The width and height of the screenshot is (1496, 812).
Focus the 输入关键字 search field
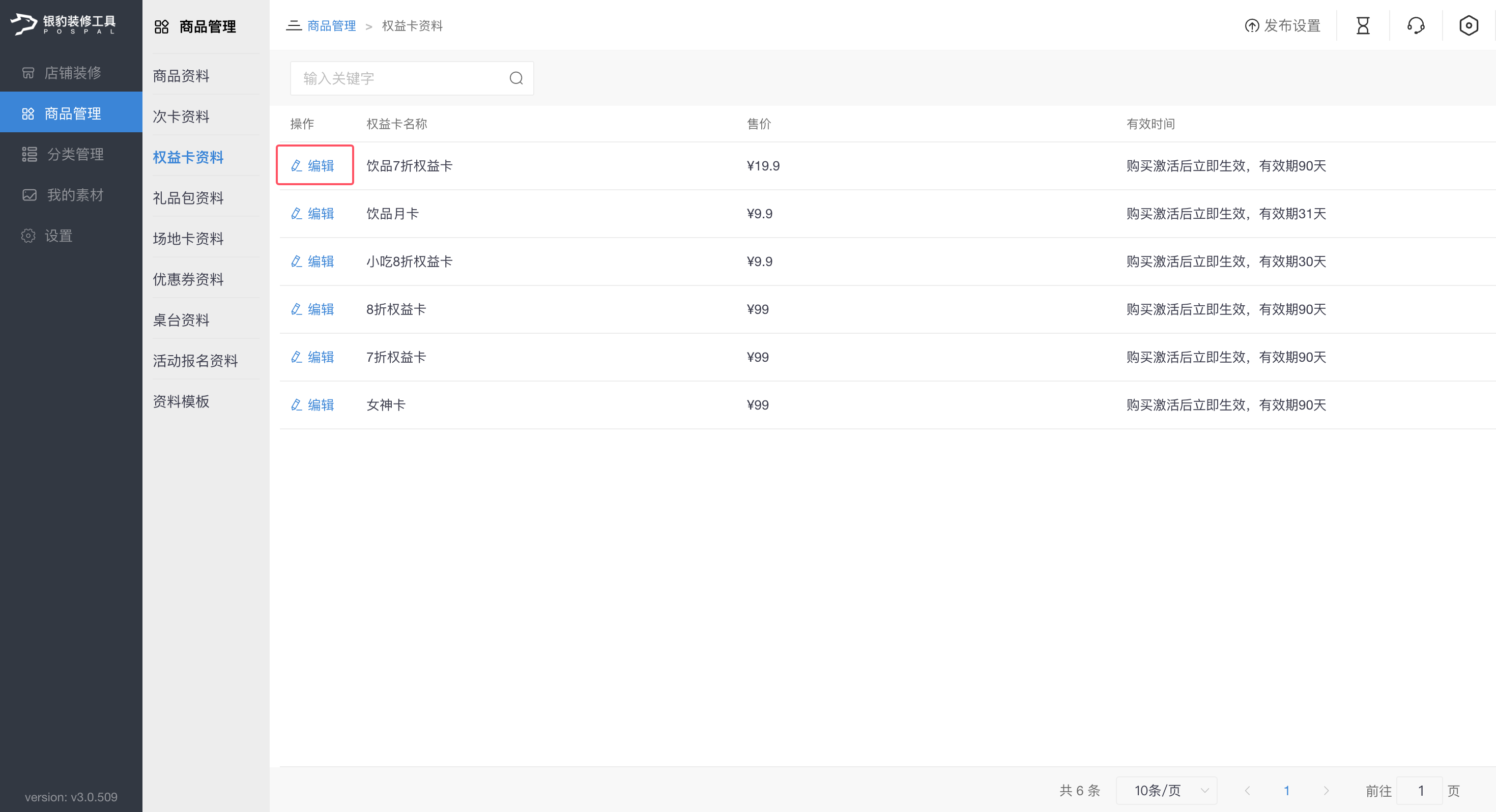(412, 78)
